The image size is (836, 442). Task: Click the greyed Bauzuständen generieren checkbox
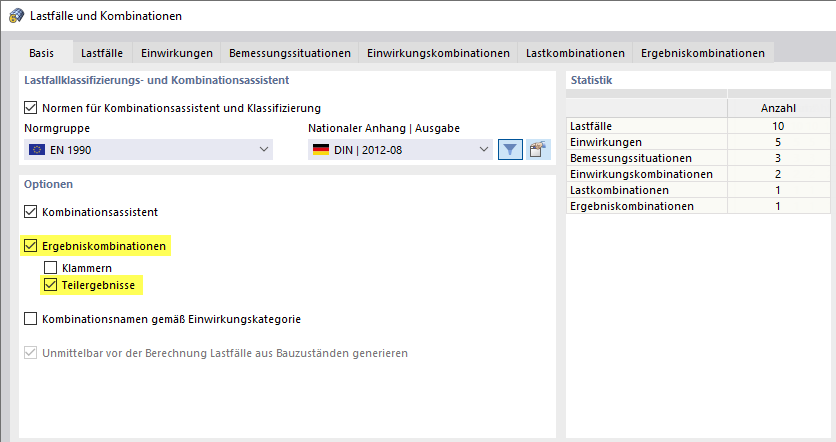point(30,353)
